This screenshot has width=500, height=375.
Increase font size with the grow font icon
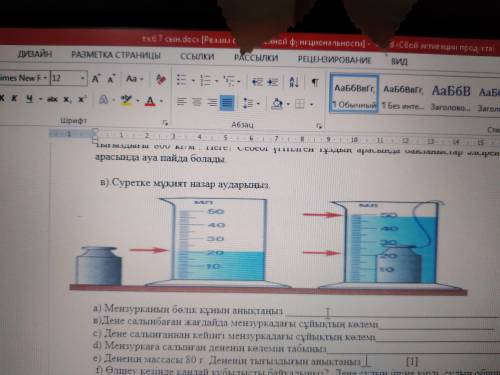tap(96, 79)
